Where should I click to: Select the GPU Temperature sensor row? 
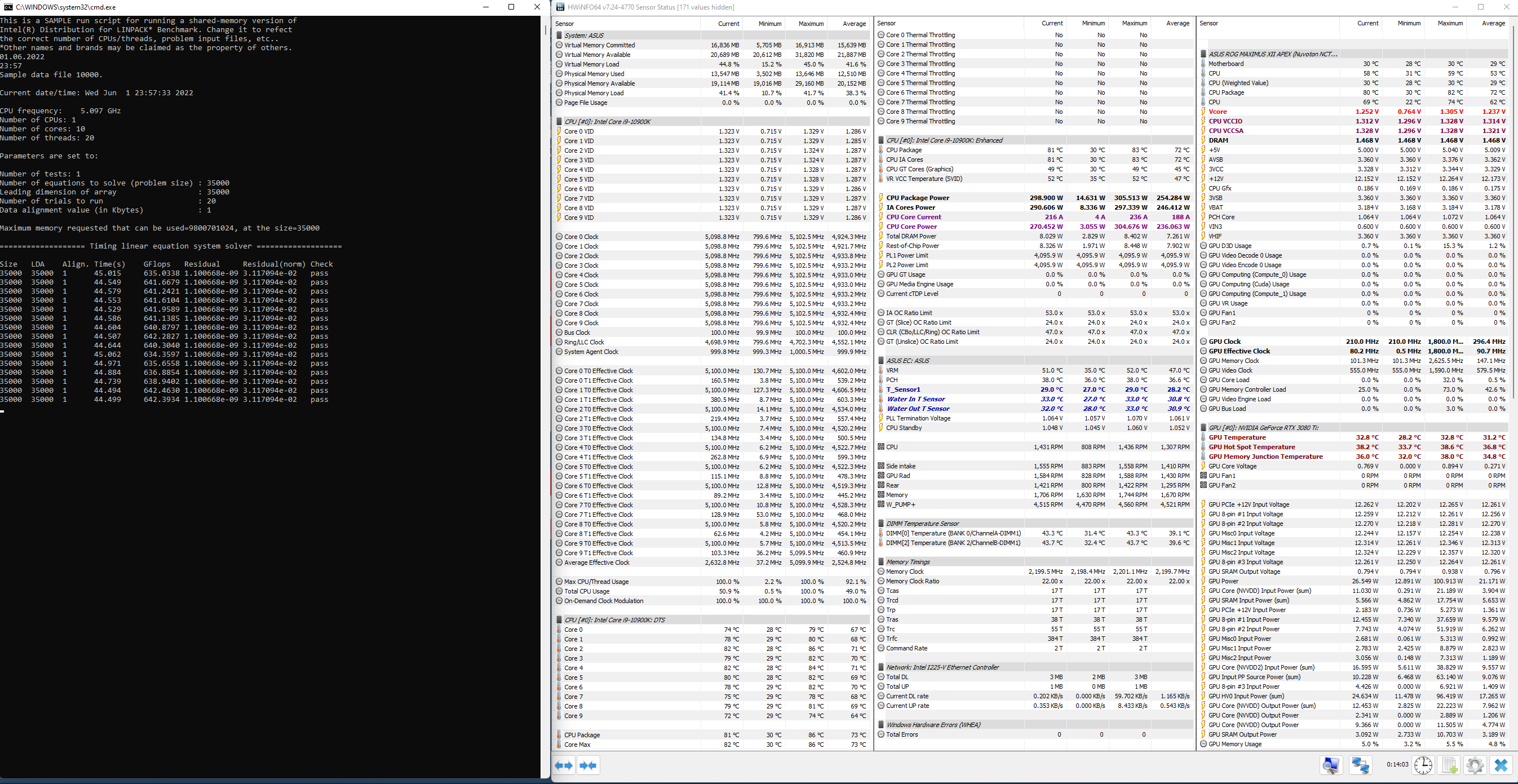click(x=1237, y=437)
